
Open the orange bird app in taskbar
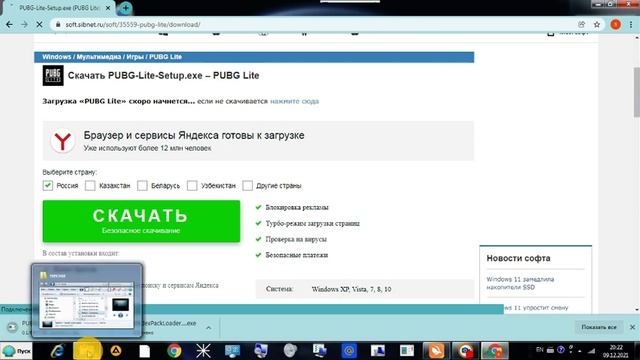click(436, 351)
